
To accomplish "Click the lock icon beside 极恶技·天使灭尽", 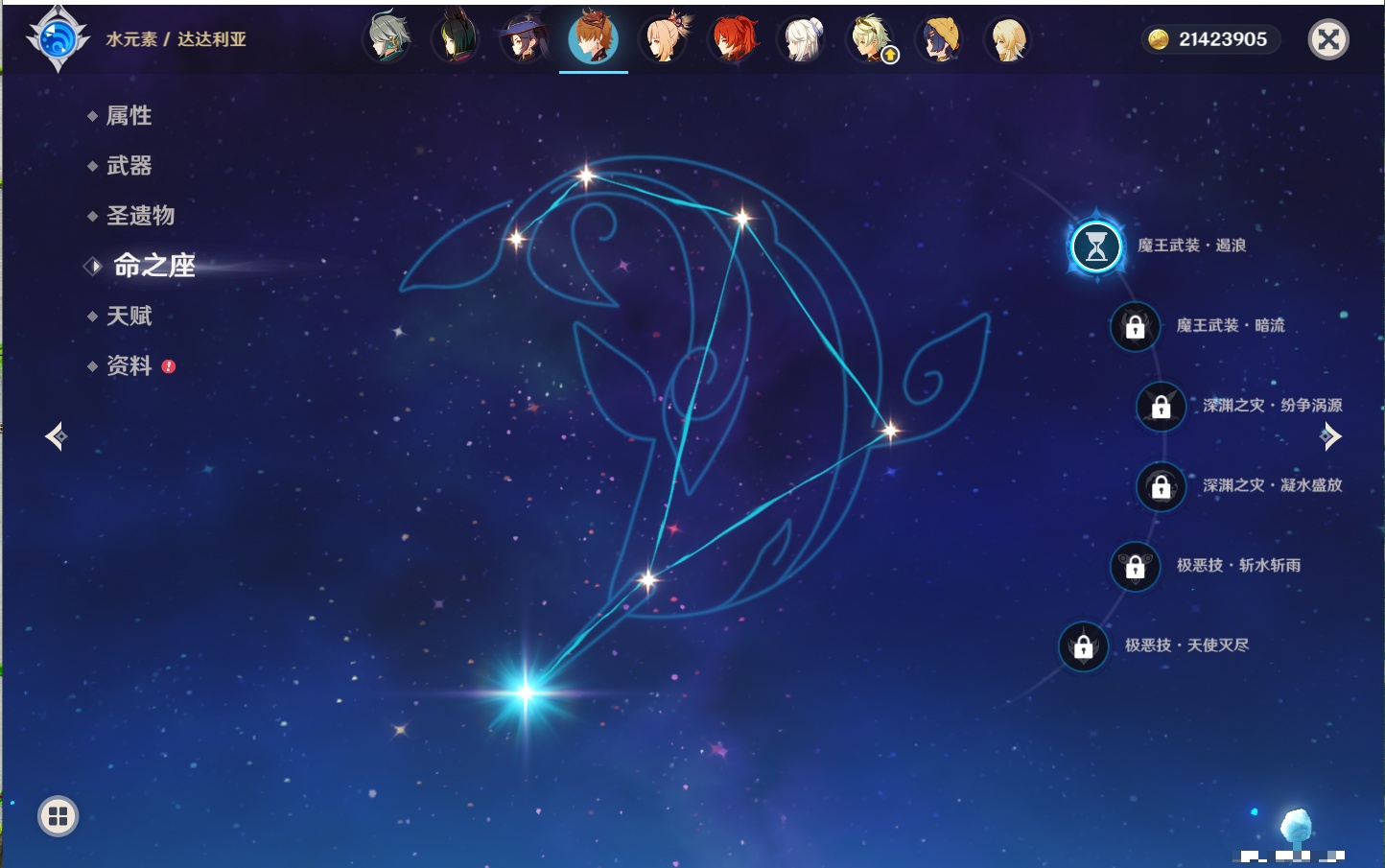I will [1083, 646].
